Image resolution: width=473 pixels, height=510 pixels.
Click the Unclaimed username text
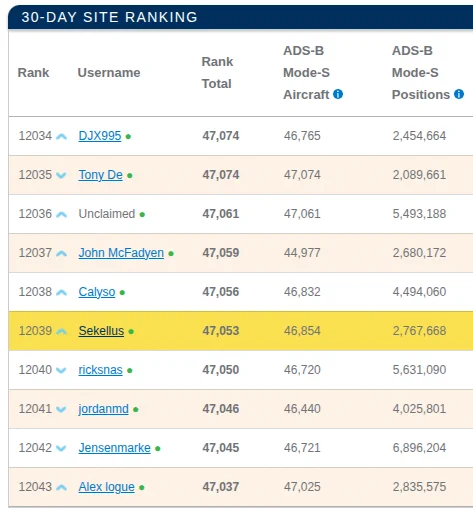107,214
